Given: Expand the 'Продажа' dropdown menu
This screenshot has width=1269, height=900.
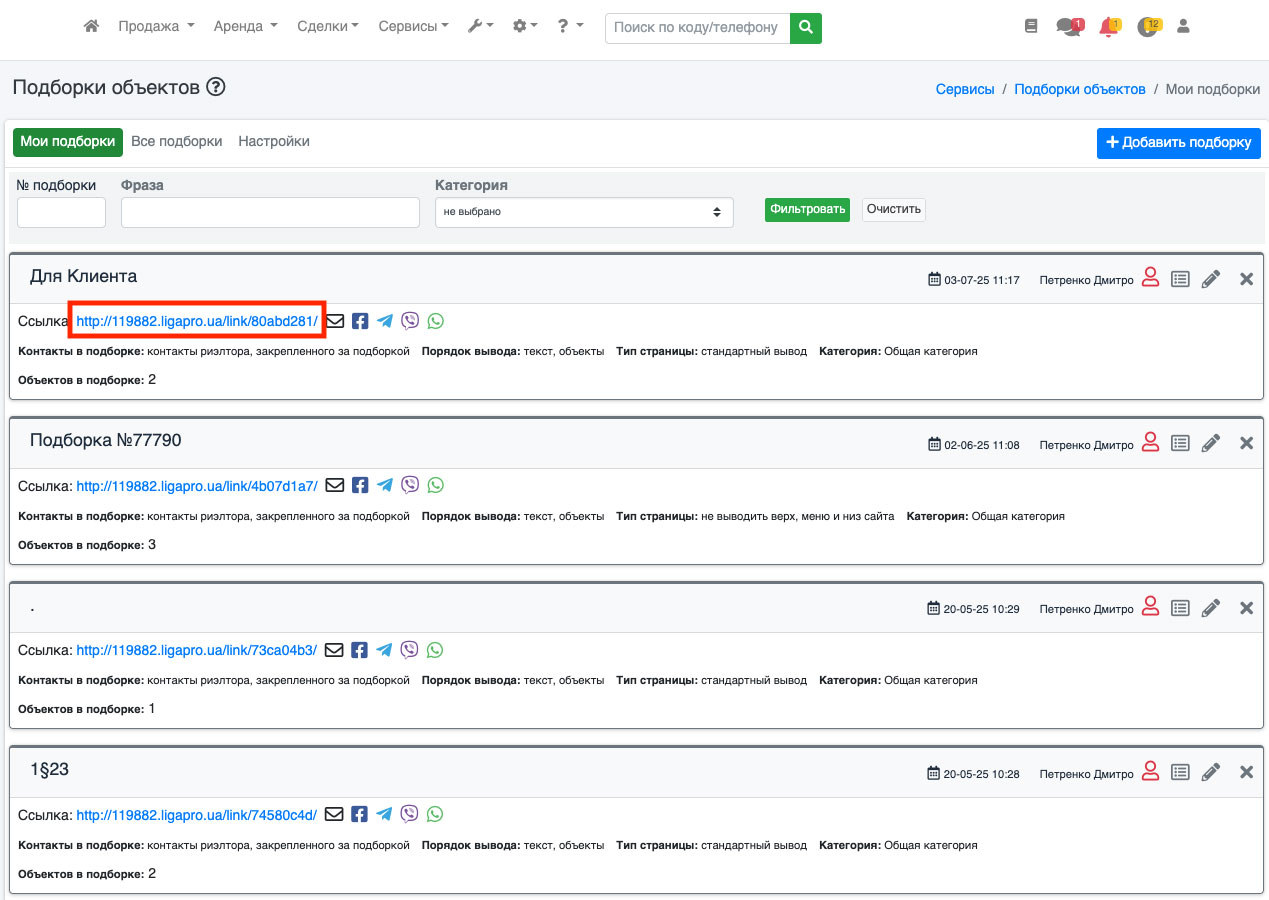Looking at the screenshot, I should [x=156, y=27].
